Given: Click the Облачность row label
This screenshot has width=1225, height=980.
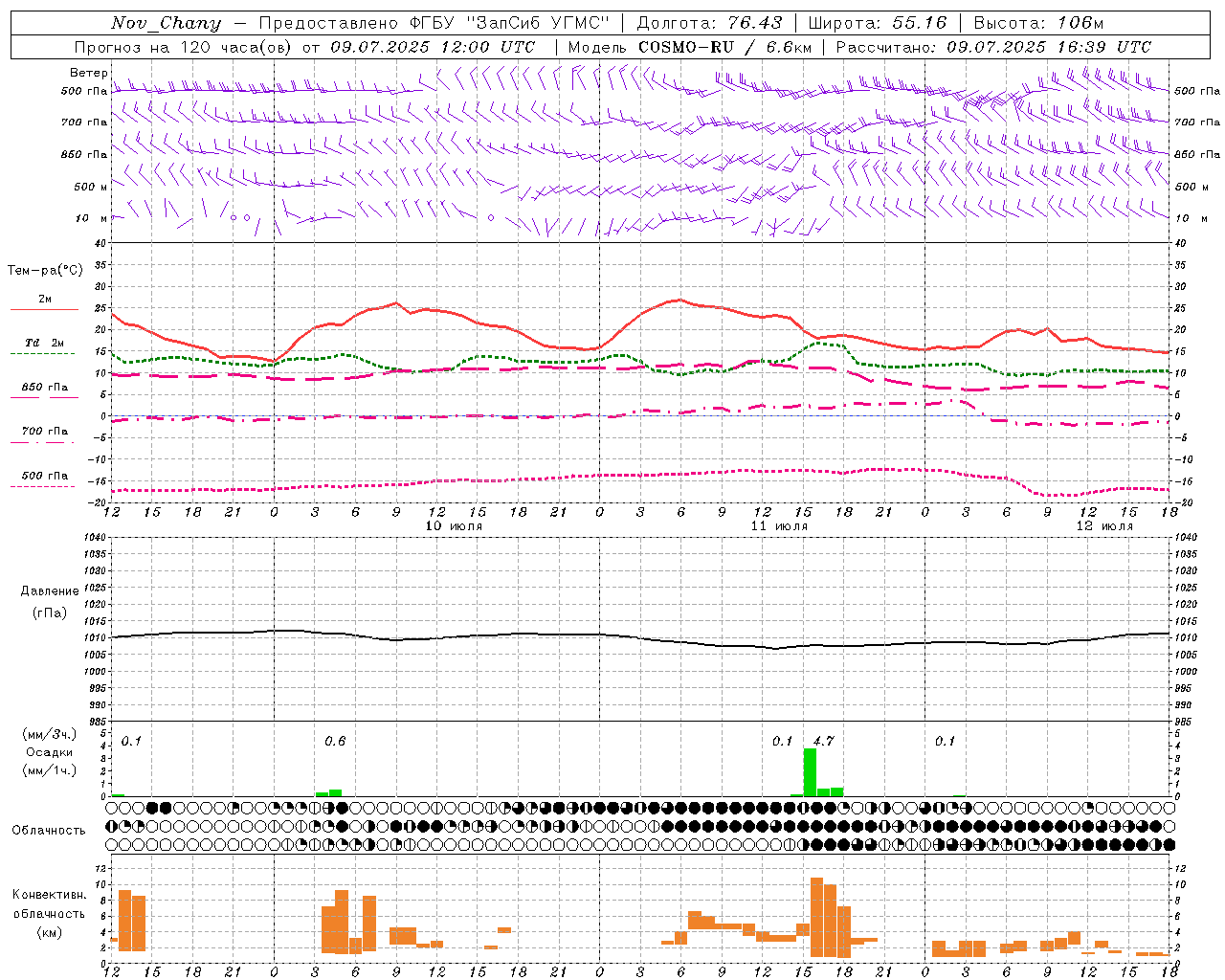Looking at the screenshot, I should click(x=49, y=830).
